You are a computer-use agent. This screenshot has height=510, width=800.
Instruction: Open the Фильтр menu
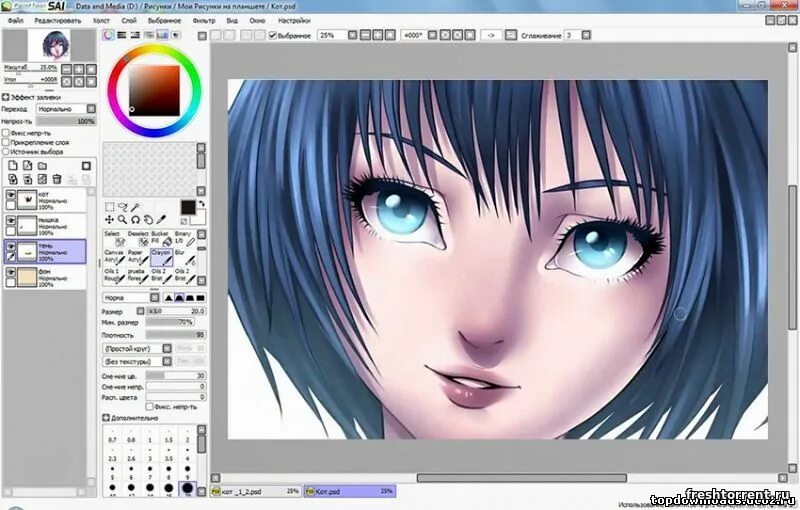pos(204,21)
